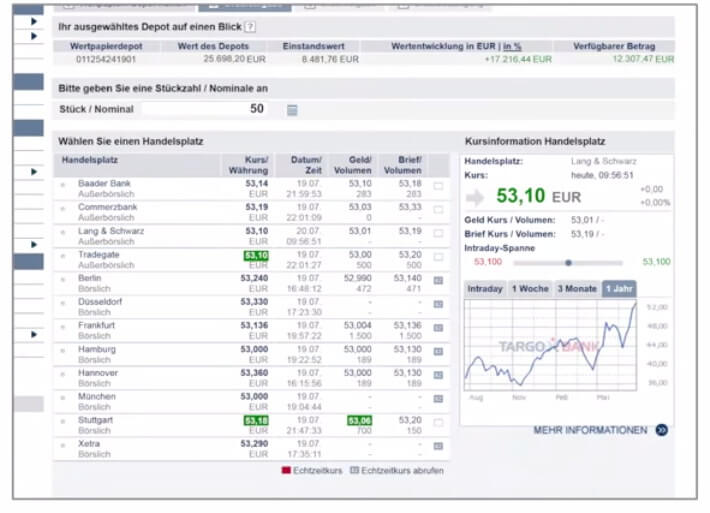The width and height of the screenshot is (710, 513).
Task: Open the Mehr Informationen link
Action: [x=590, y=430]
